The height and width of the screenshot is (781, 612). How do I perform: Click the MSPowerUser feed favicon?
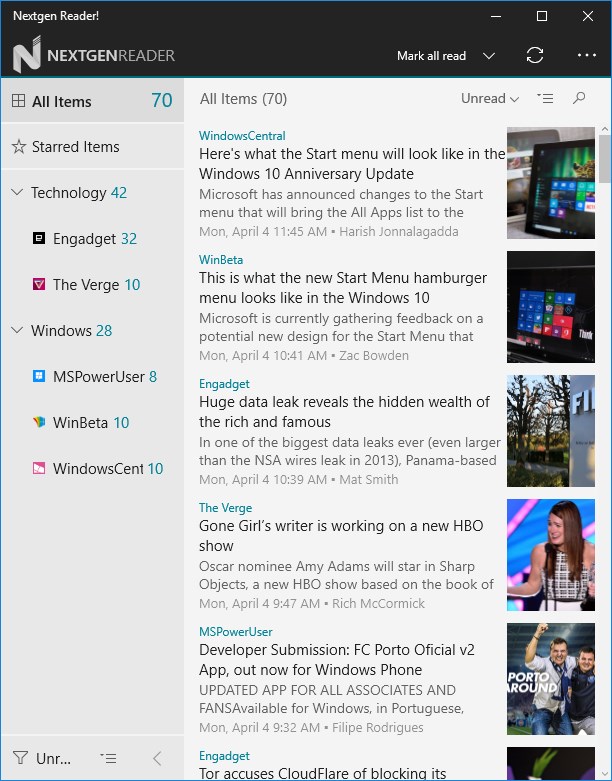[x=39, y=376]
